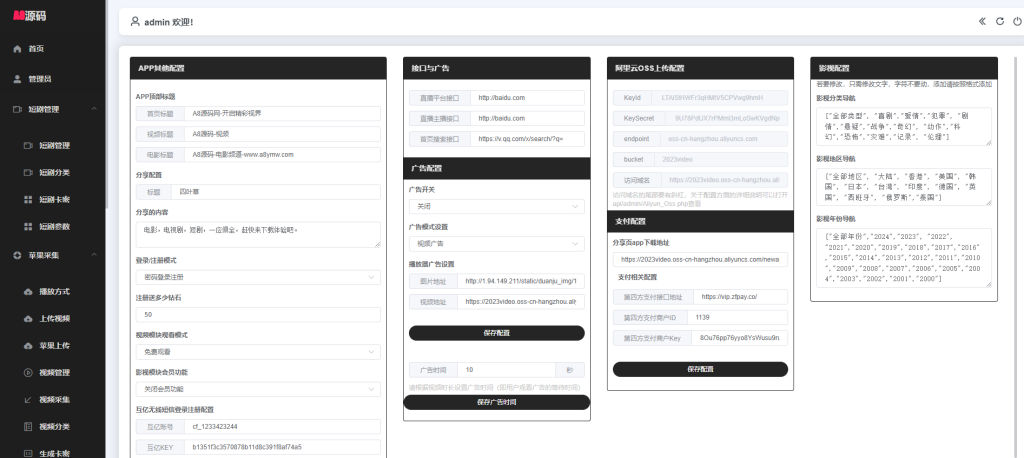Click the 保存广告时间 button
1024x458 pixels.
point(497,402)
